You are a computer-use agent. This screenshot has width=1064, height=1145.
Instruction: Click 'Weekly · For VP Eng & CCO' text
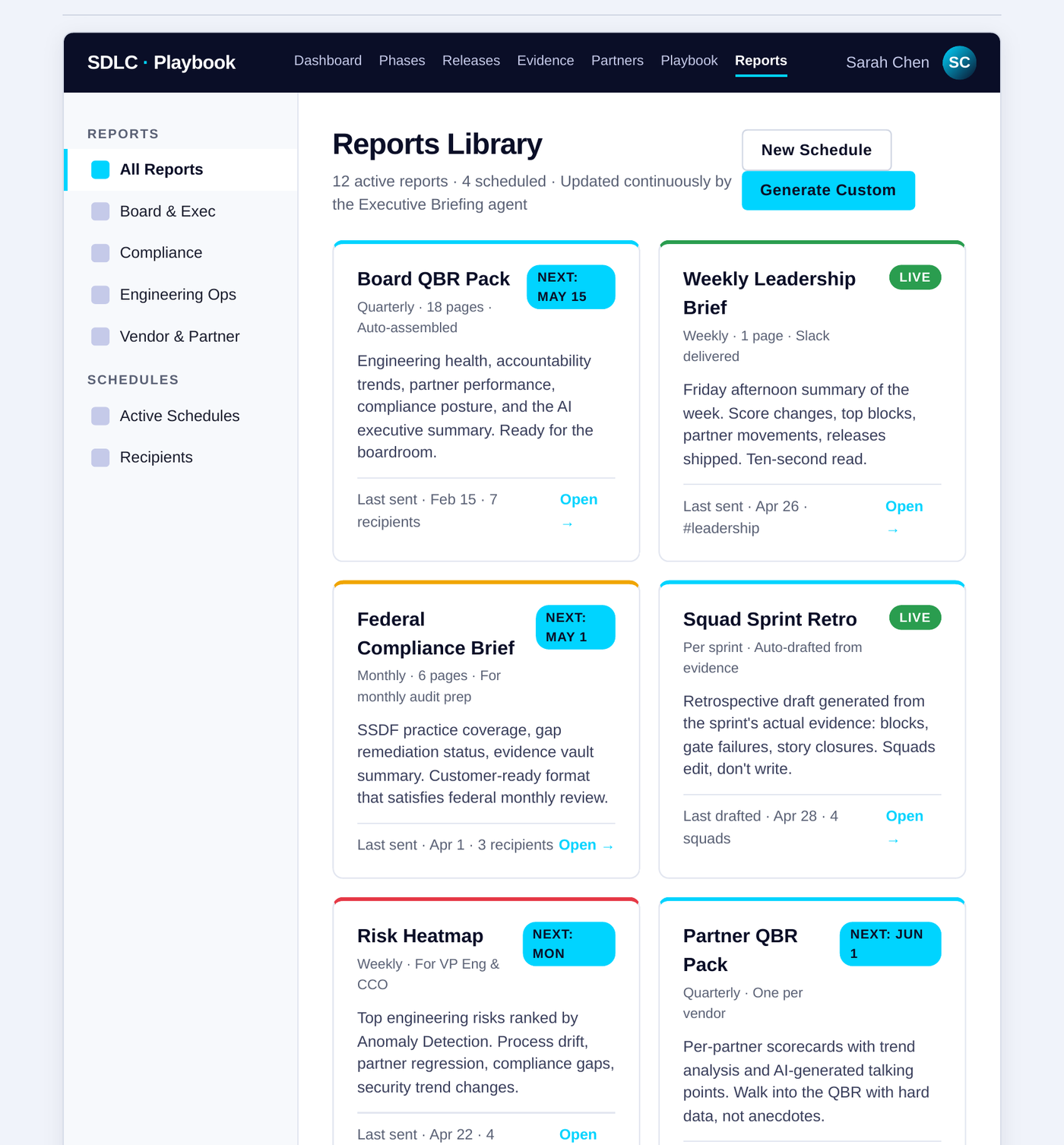point(428,974)
